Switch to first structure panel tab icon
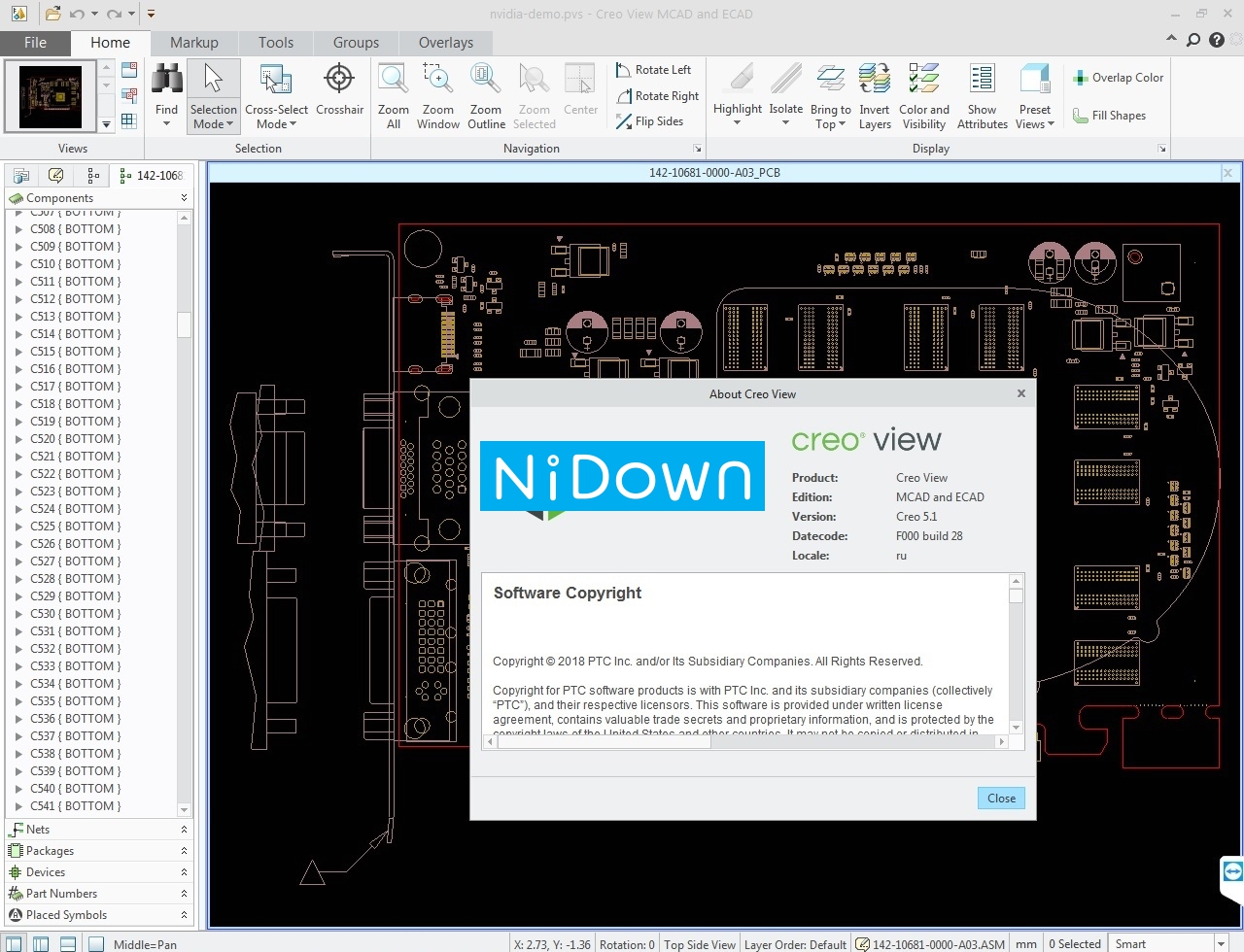Viewport: 1244px width, 952px height. pos(21,176)
